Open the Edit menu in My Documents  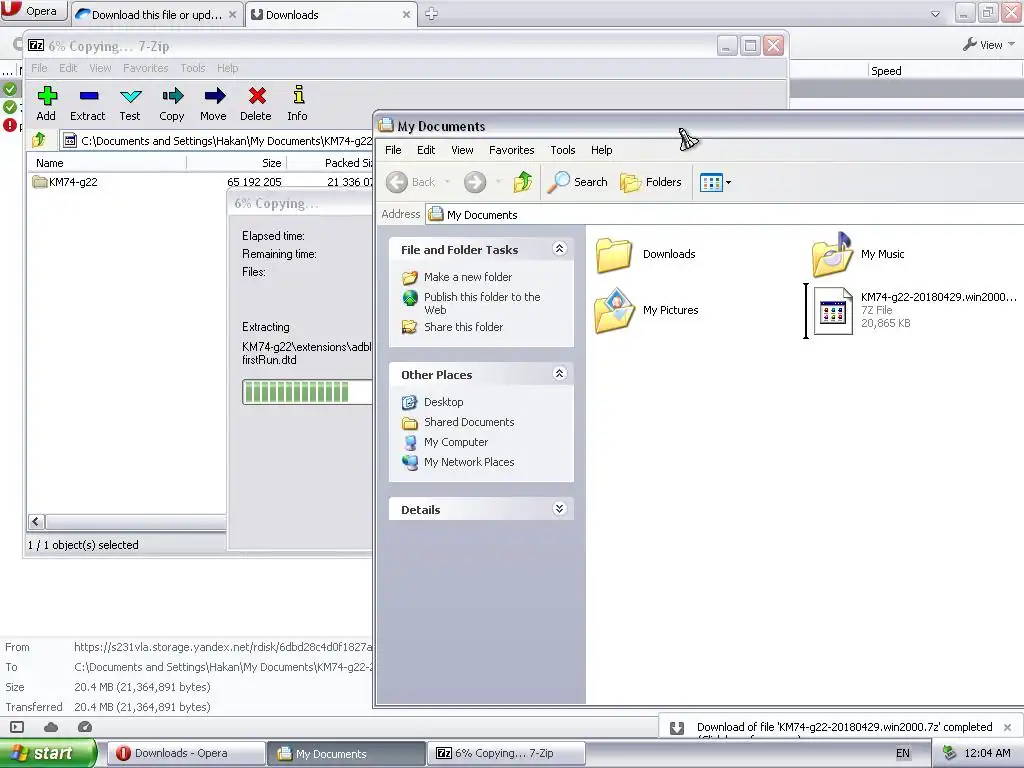click(426, 150)
